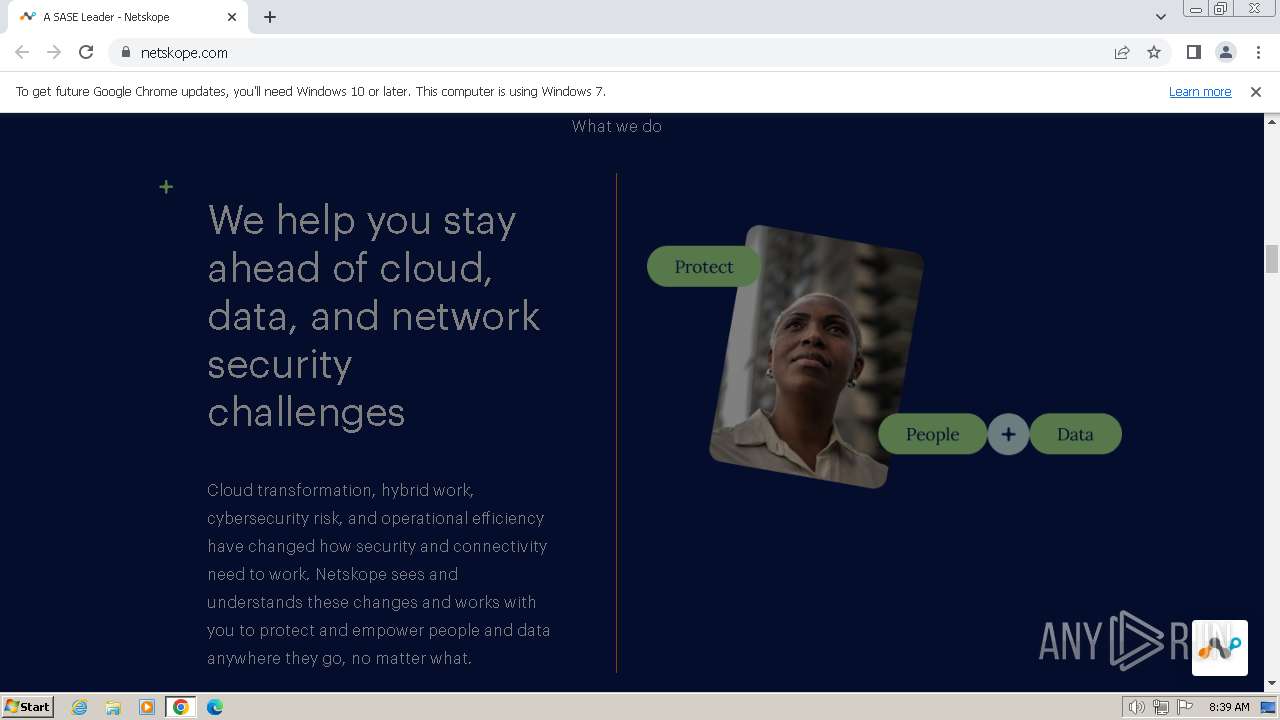Bookmark this page with the star icon
The width and height of the screenshot is (1280, 720).
pos(1154,52)
